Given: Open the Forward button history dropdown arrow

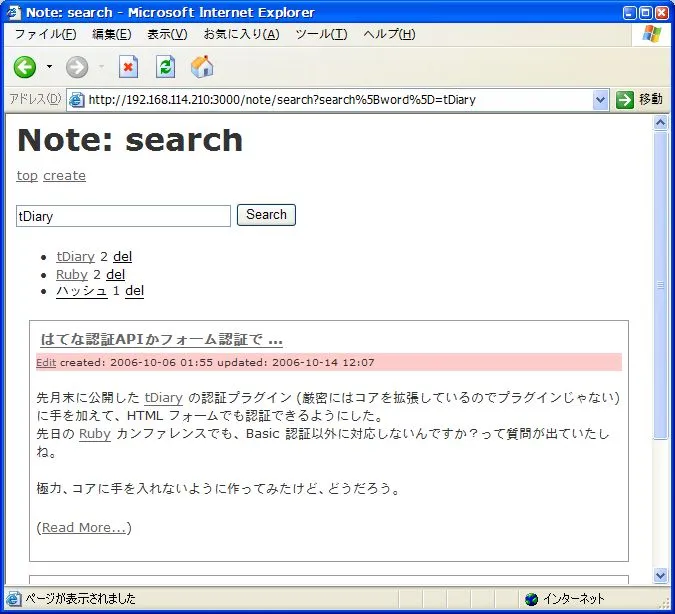Looking at the screenshot, I should pyautogui.click(x=101, y=67).
